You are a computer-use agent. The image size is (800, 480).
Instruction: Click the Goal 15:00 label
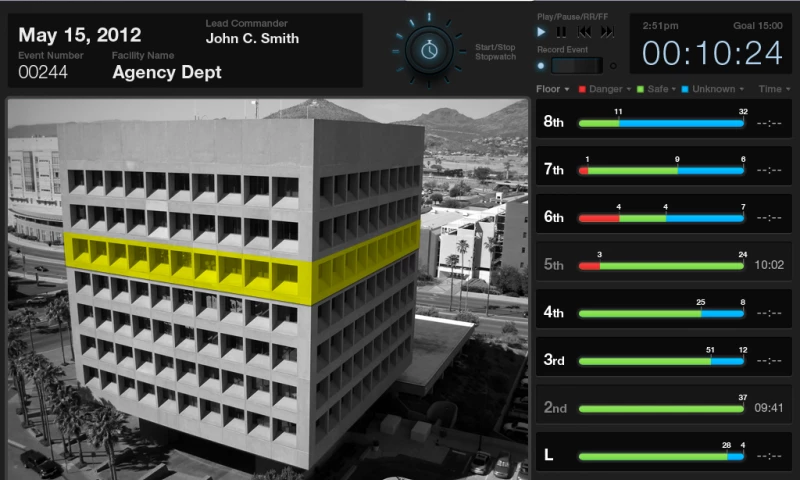(x=758, y=26)
